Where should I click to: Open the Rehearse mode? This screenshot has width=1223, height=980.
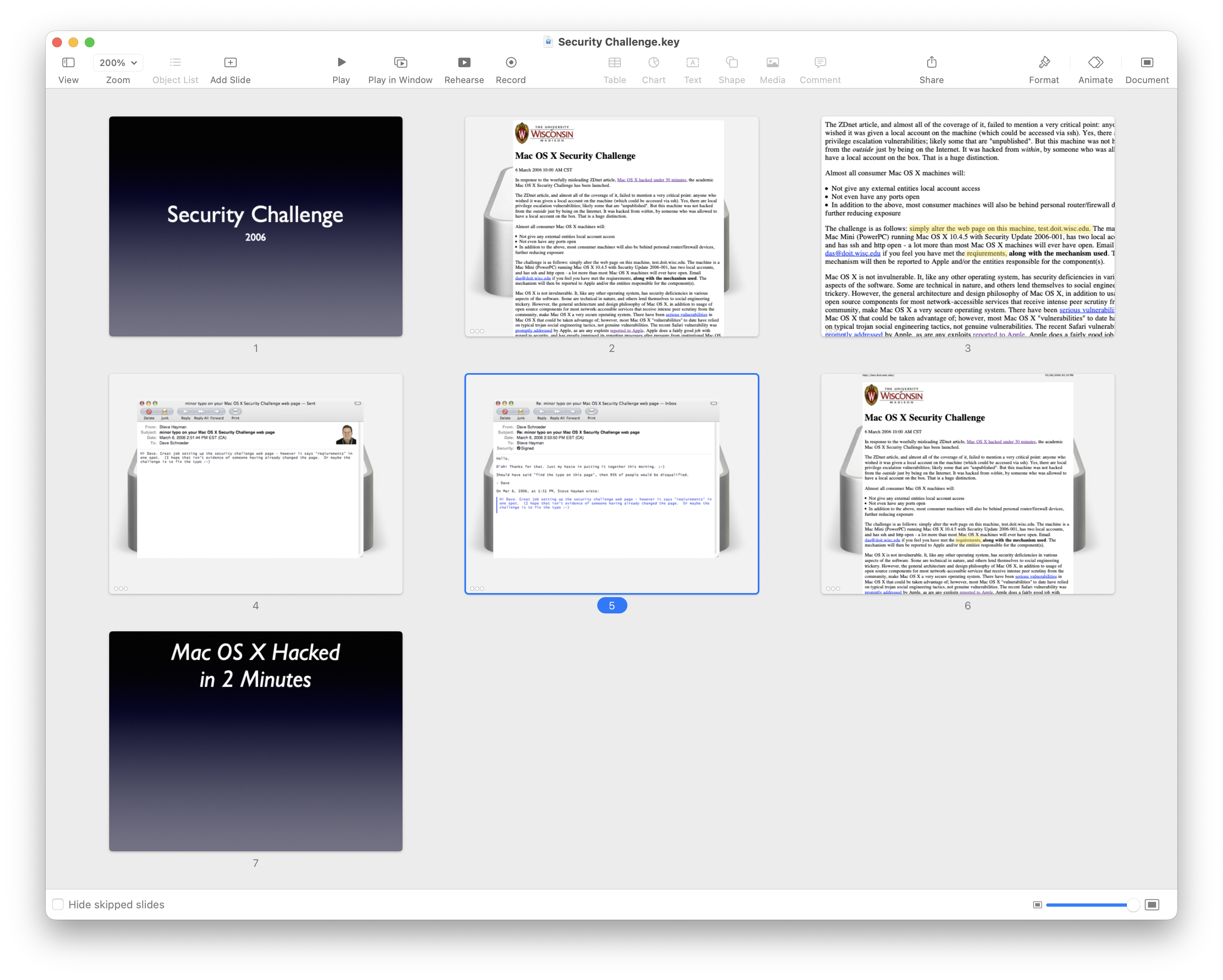point(464,68)
